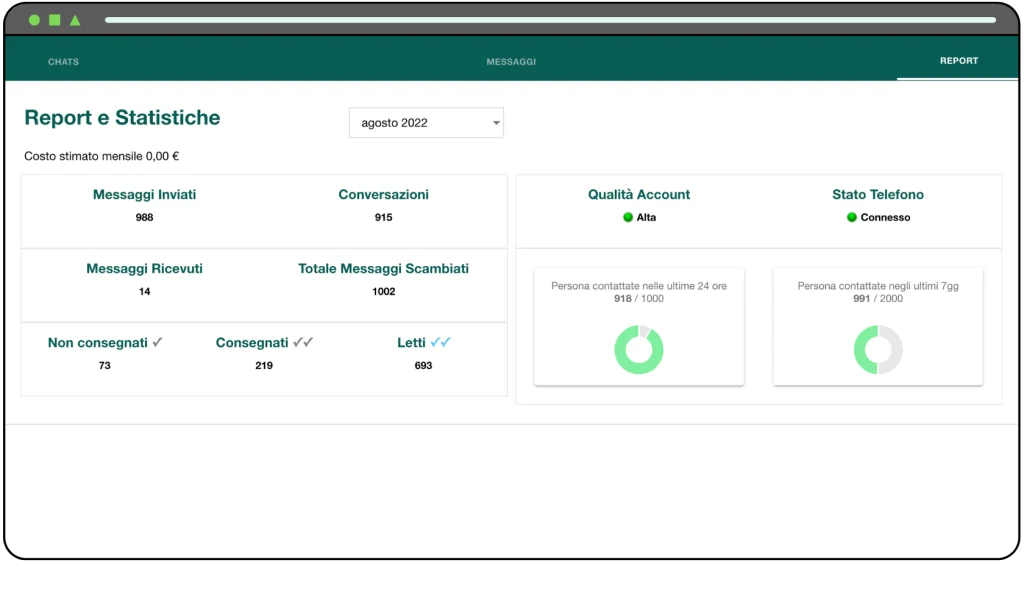Click the address bar at top
The image size is (1024, 610).
coord(550,20)
